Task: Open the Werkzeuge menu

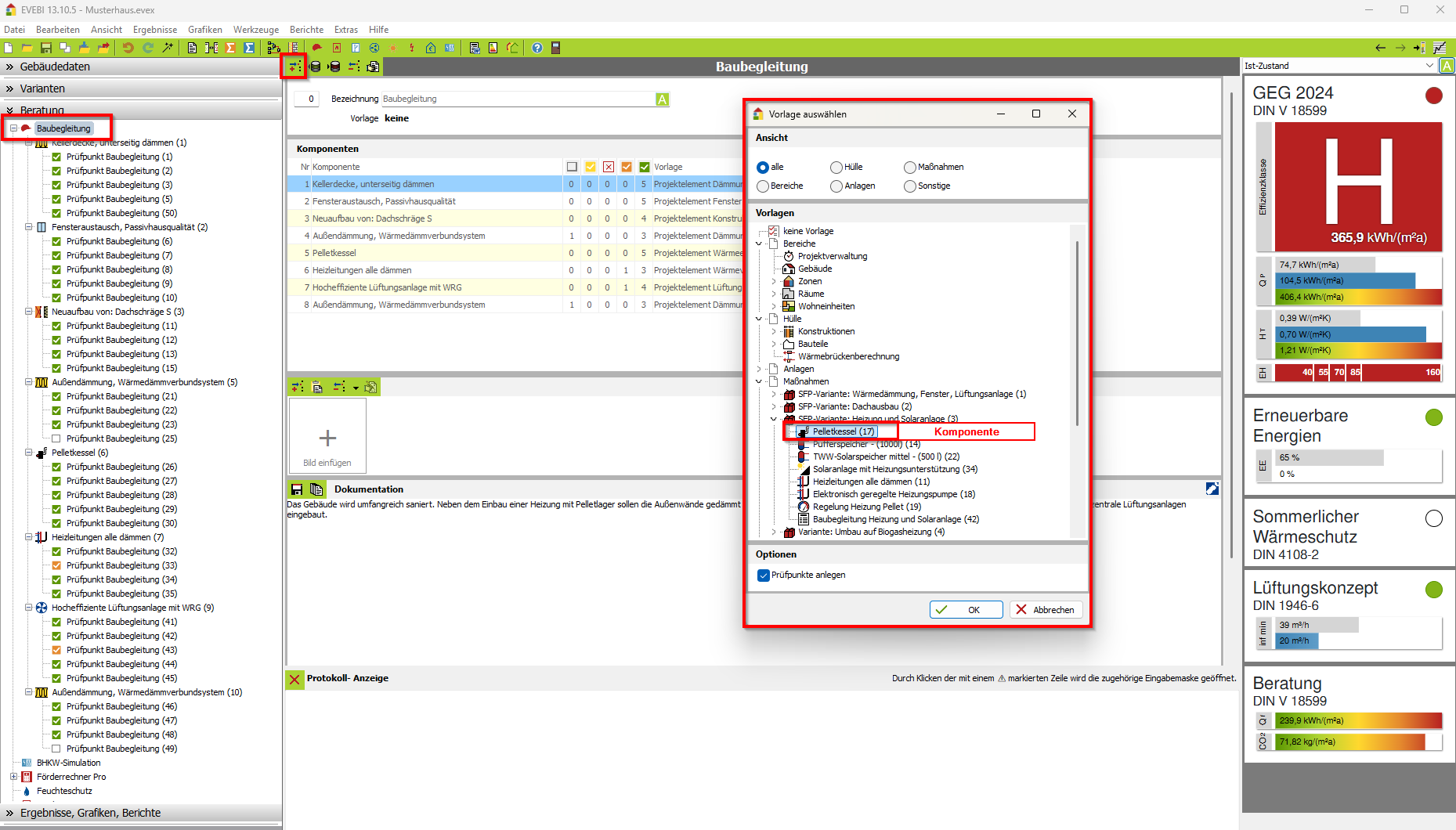Action: click(x=255, y=30)
